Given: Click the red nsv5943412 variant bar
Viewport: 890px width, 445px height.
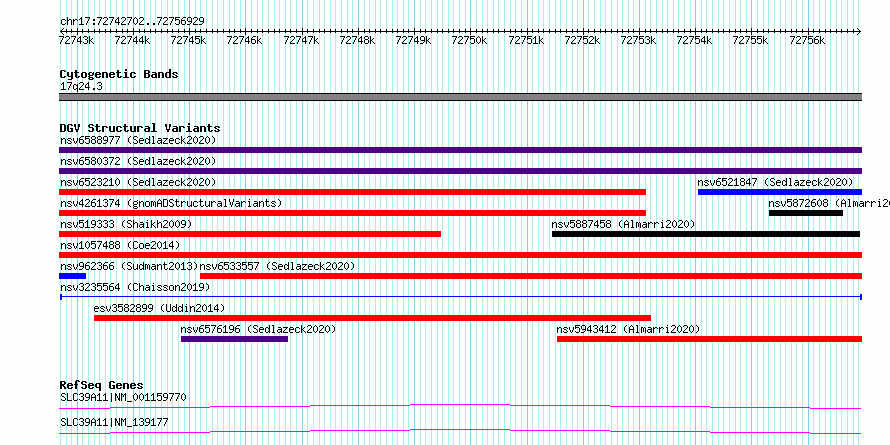Looking at the screenshot, I should click(710, 339).
